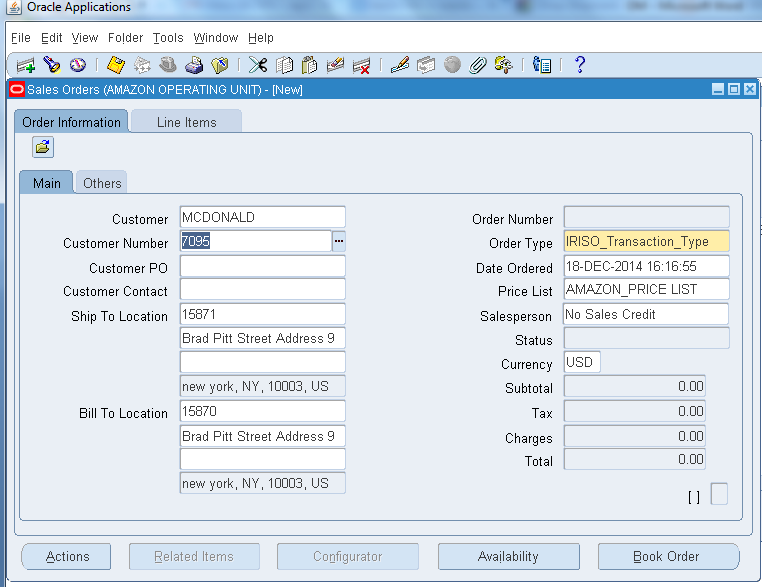Open the Help menu
762x587 pixels.
tap(261, 38)
